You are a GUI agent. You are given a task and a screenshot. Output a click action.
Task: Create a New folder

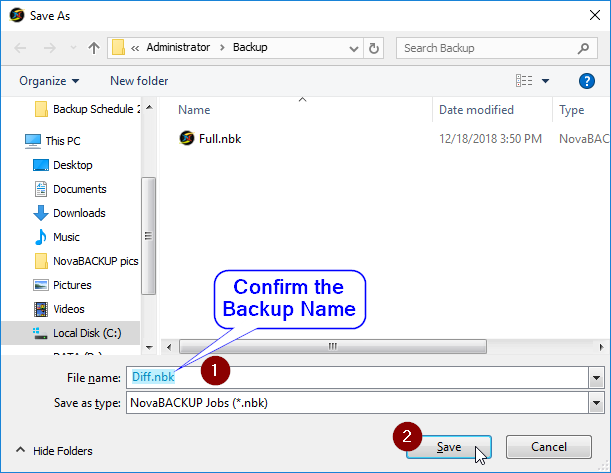(139, 81)
